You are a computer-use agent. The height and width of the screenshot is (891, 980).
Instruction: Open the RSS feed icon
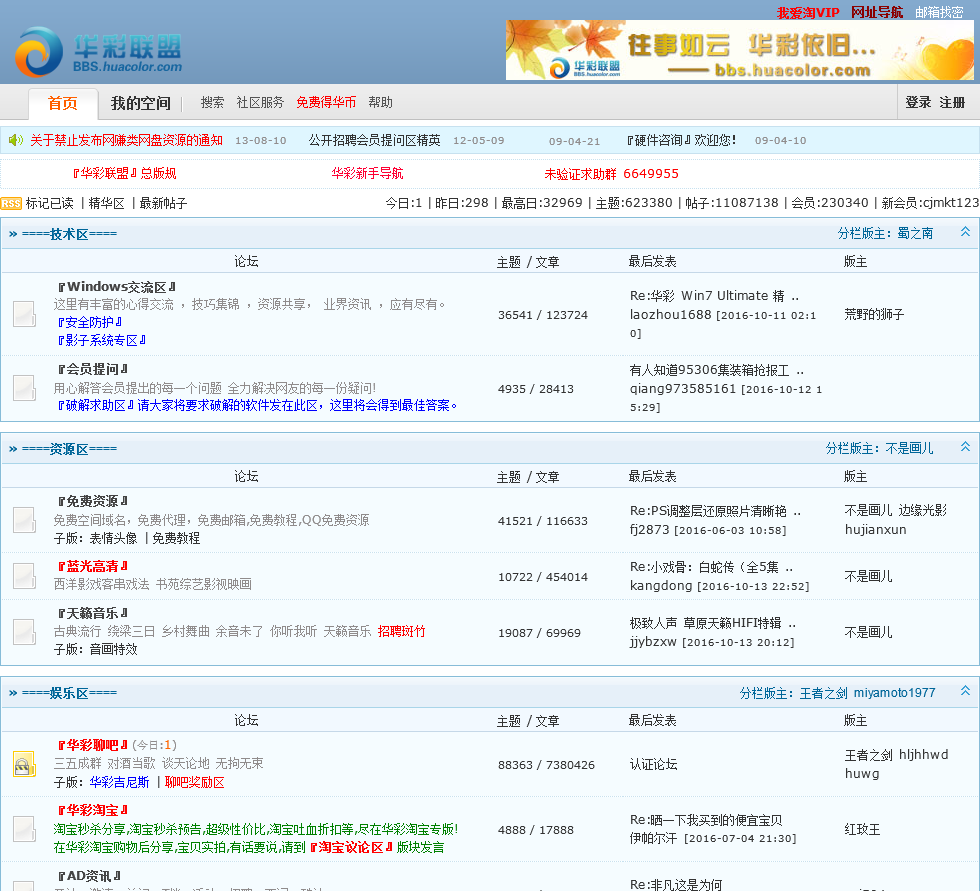pyautogui.click(x=11, y=204)
